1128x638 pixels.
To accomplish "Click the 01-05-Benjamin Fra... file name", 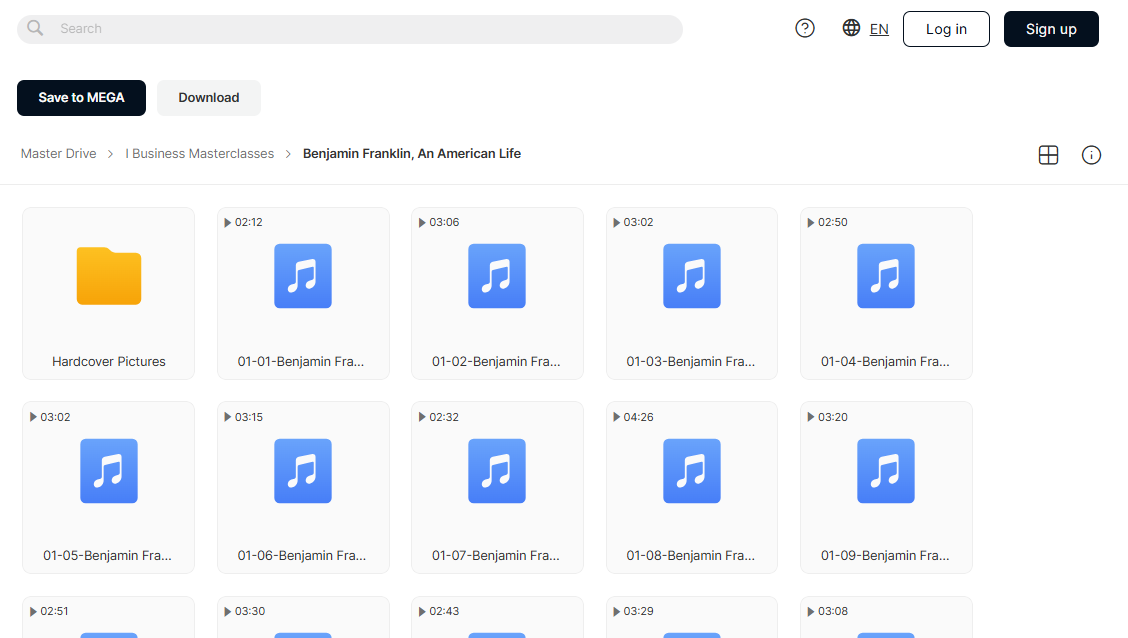I will click(x=107, y=556).
